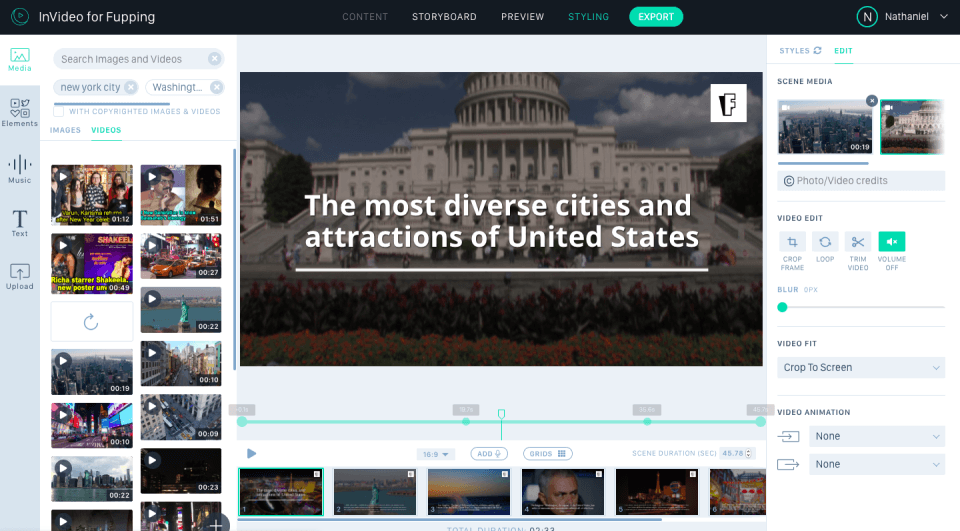Expand the Nathaniel account menu
The width and height of the screenshot is (960, 531).
(943, 17)
